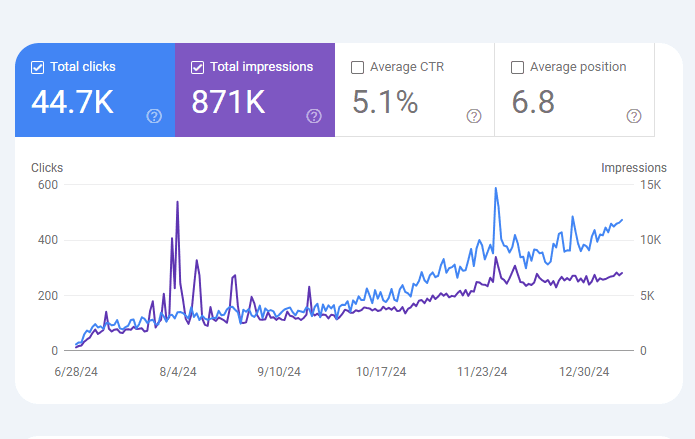Click blue clicks line peak near 11/23/24
This screenshot has width=695, height=439.
coord(495,189)
